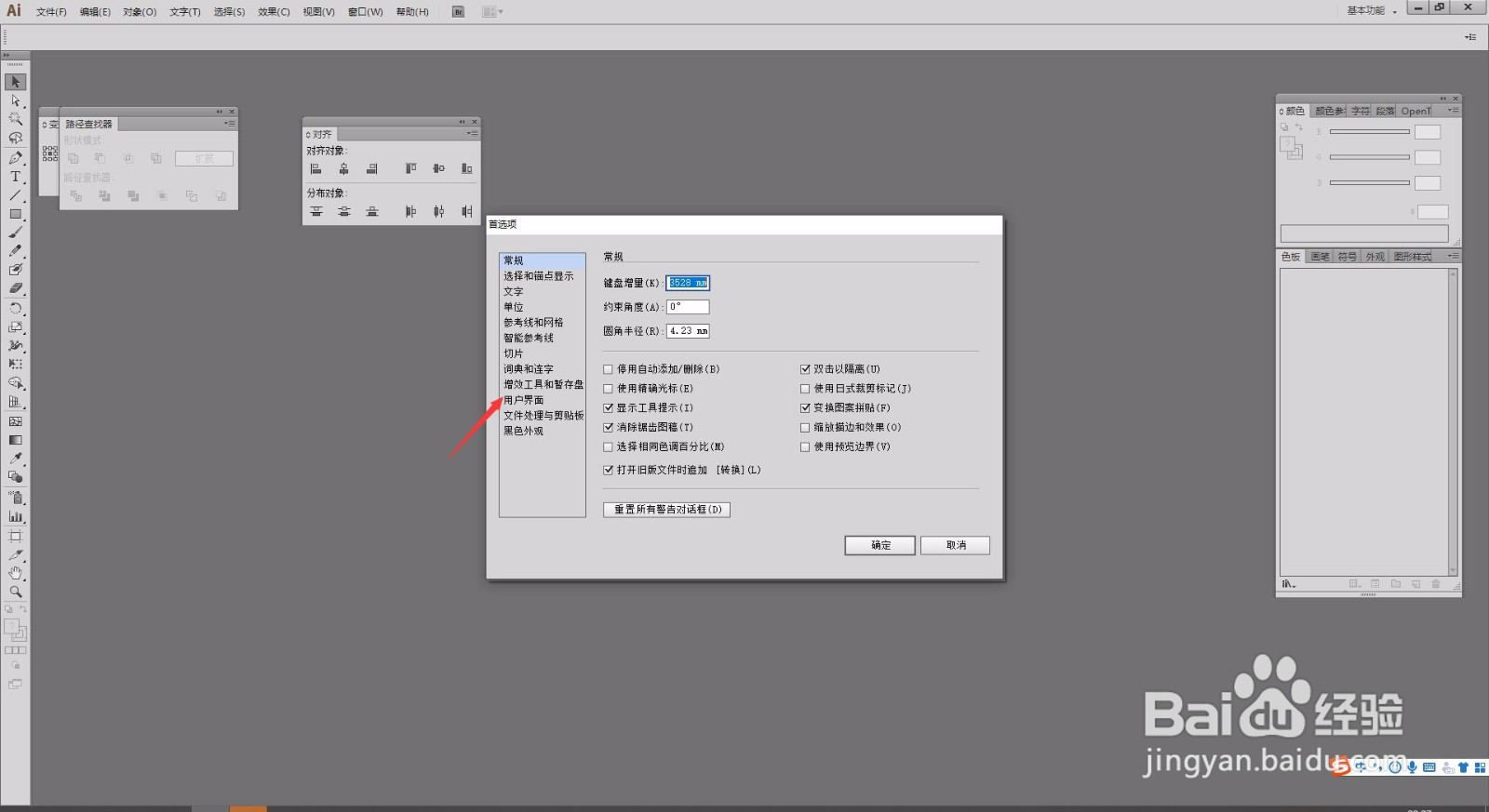Uncheck 显示工具提示 checkbox
The width and height of the screenshot is (1489, 812).
[x=608, y=408]
